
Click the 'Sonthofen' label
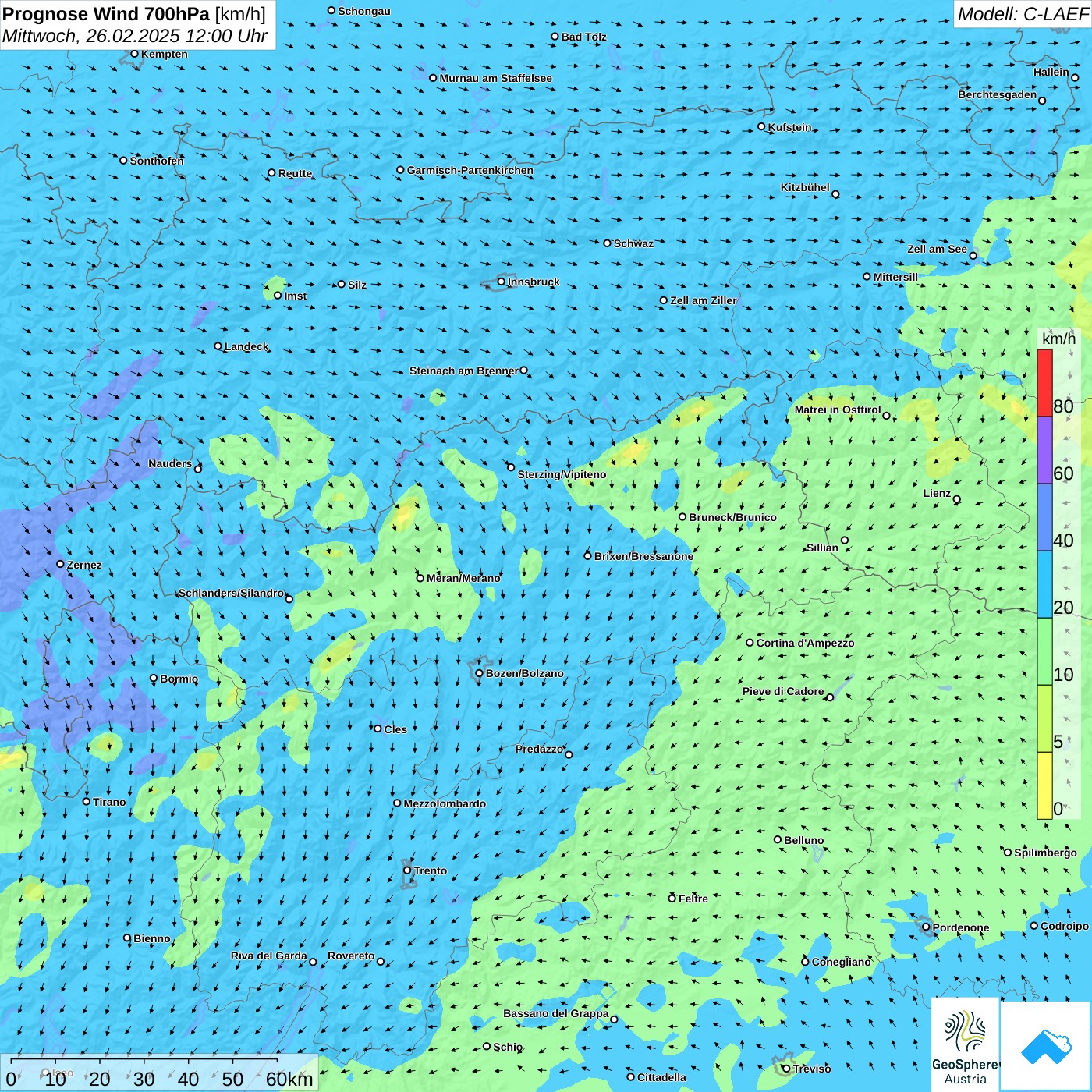[x=157, y=161]
